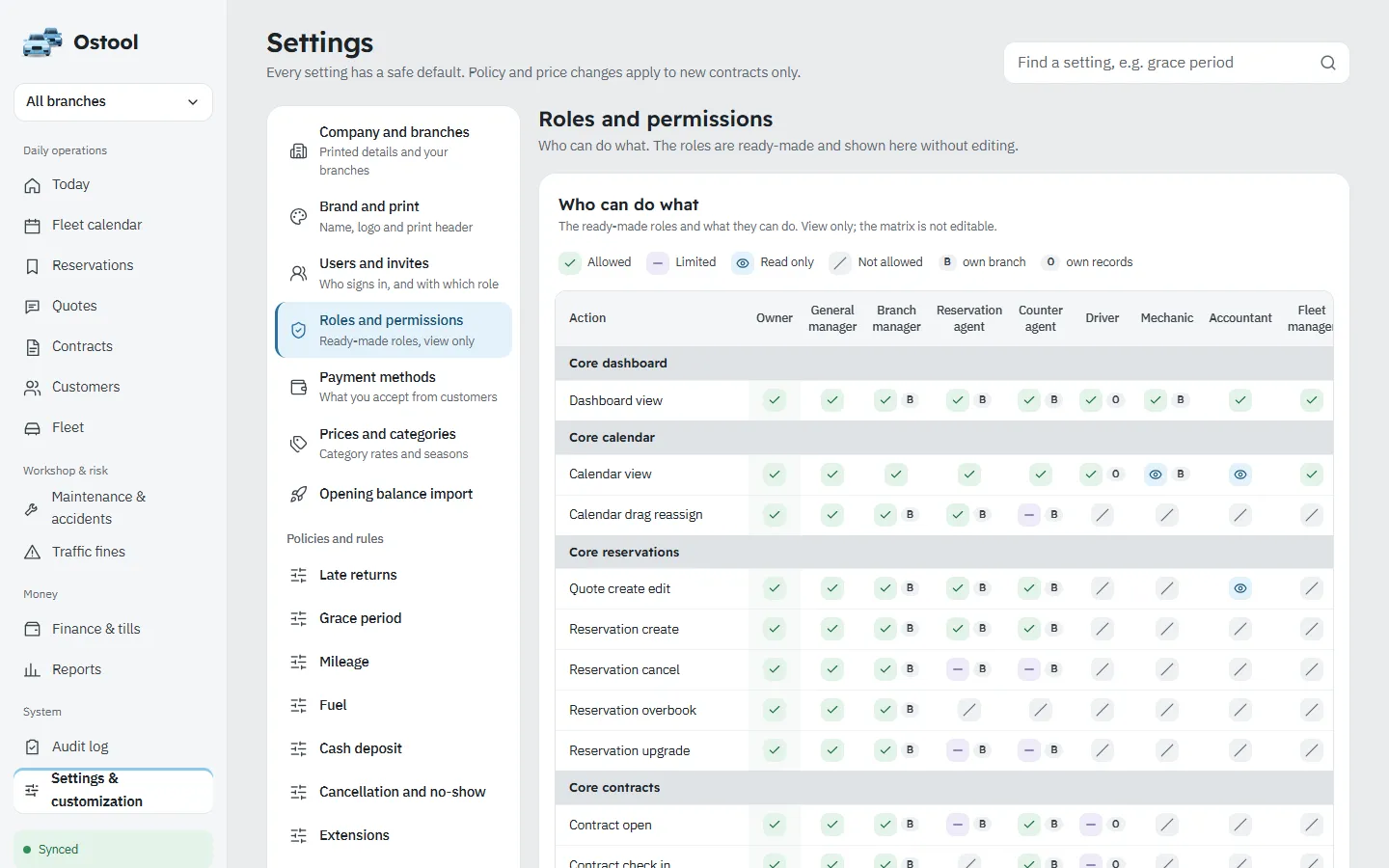Click the Reservations bookmark icon
Image resolution: width=1389 pixels, height=868 pixels.
pos(33,266)
